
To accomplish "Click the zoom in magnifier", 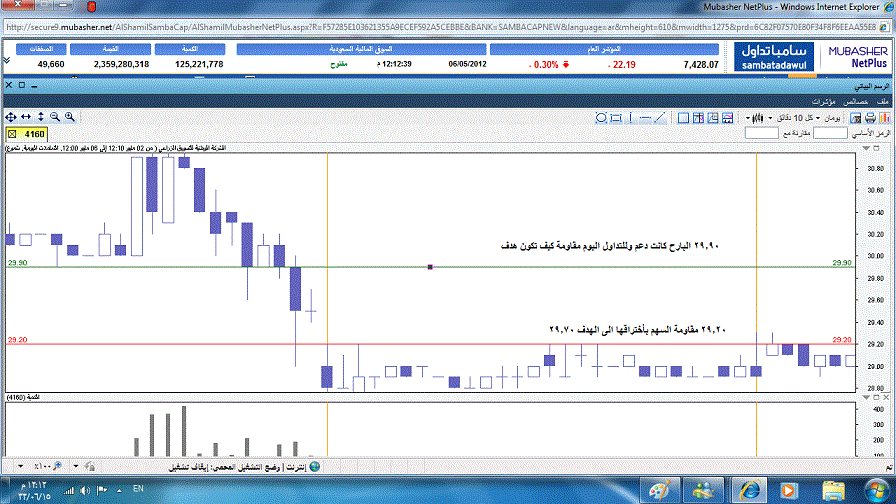I will [70, 117].
